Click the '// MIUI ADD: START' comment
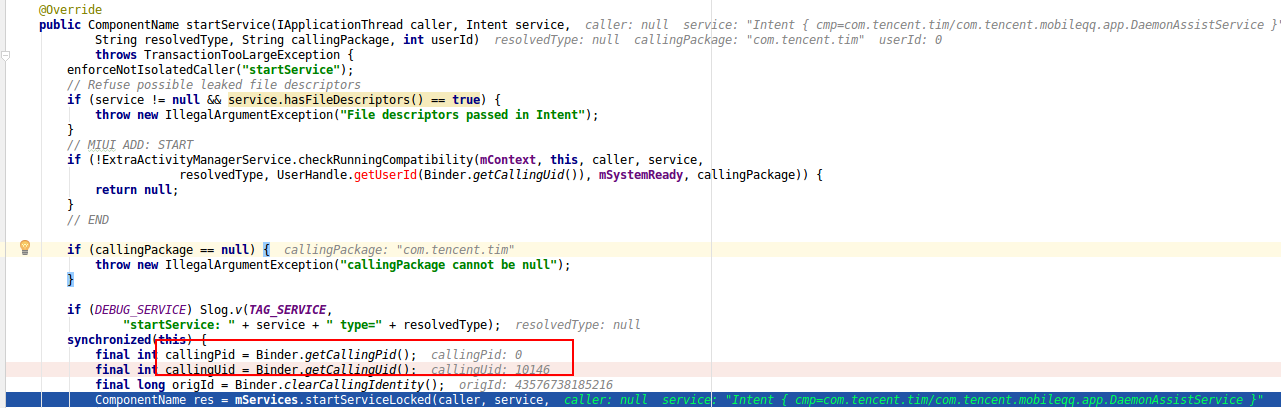This screenshot has width=1281, height=408. pos(130,145)
